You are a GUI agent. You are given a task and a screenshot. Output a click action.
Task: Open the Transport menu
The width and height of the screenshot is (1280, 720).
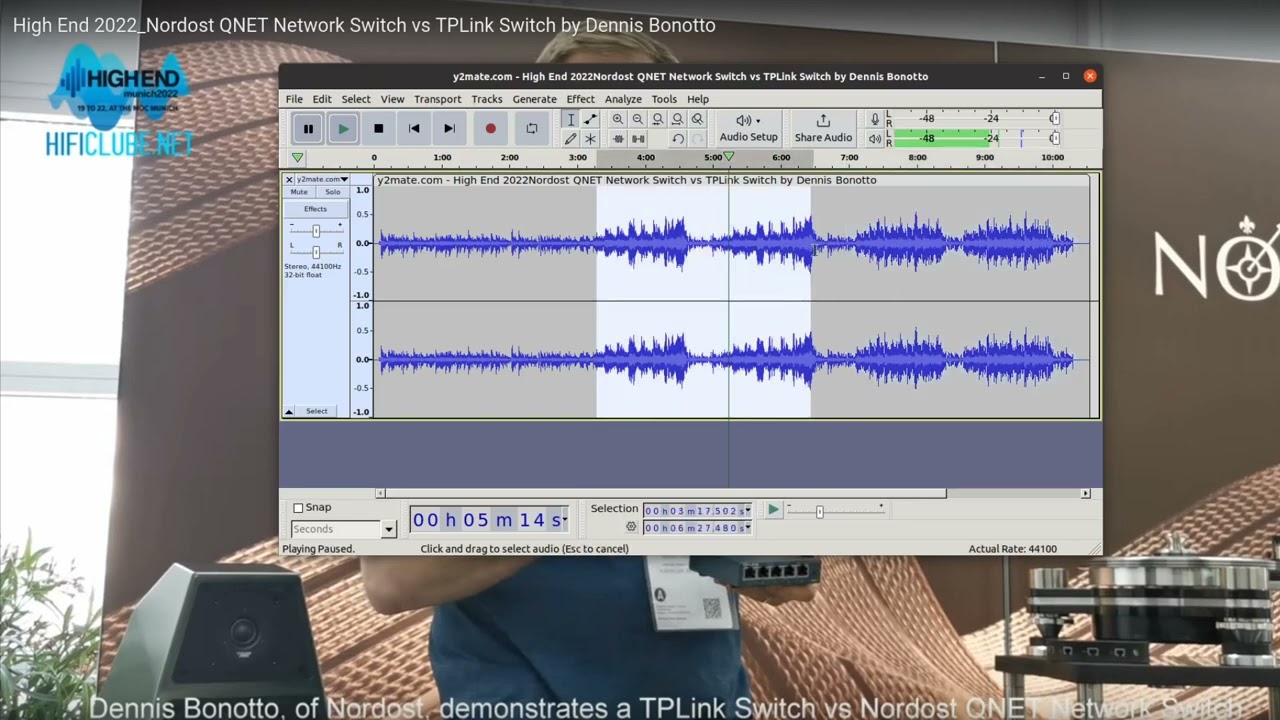(x=438, y=99)
